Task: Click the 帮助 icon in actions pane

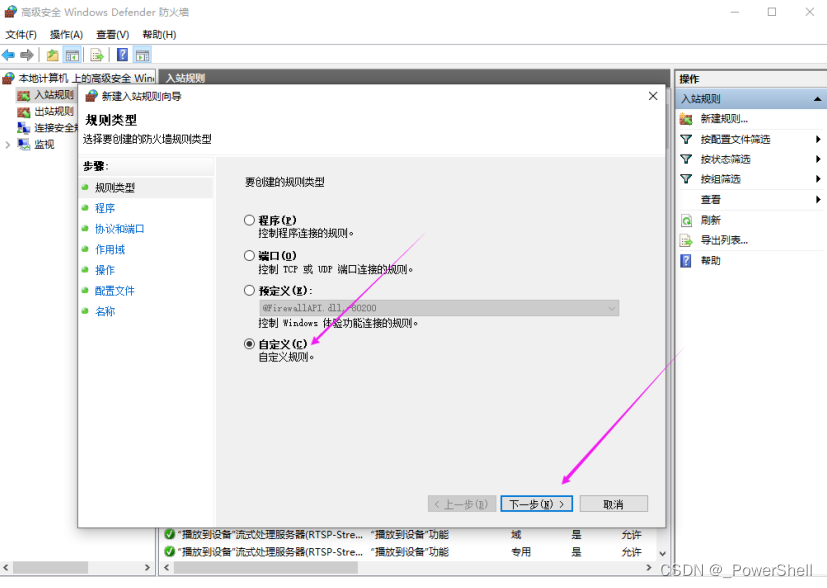Action: [x=686, y=261]
